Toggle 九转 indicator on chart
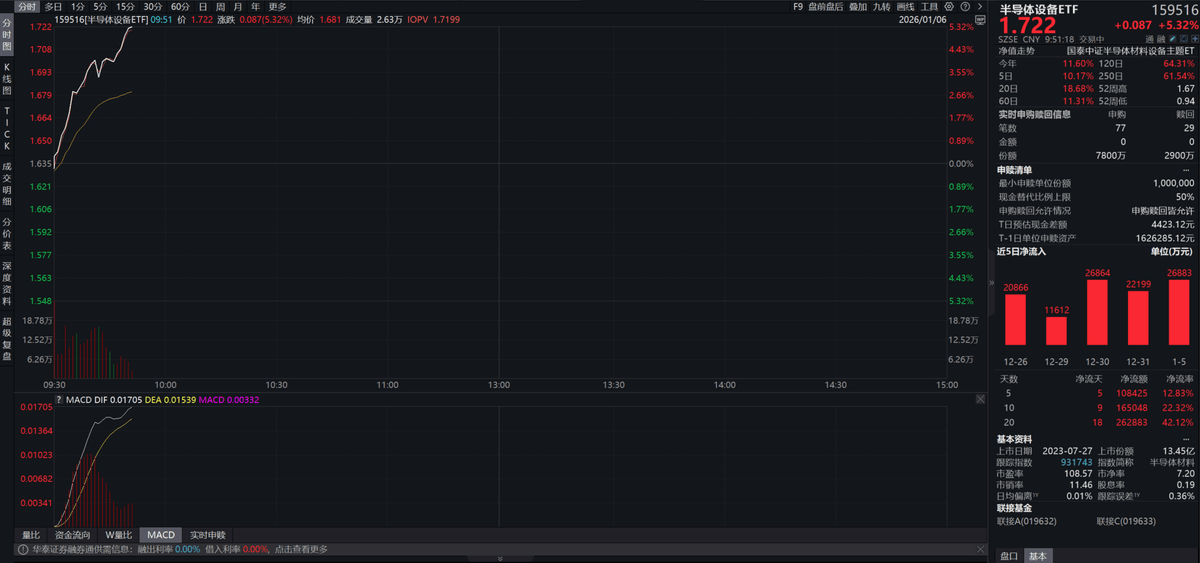This screenshot has width=1200, height=563. 881,6
